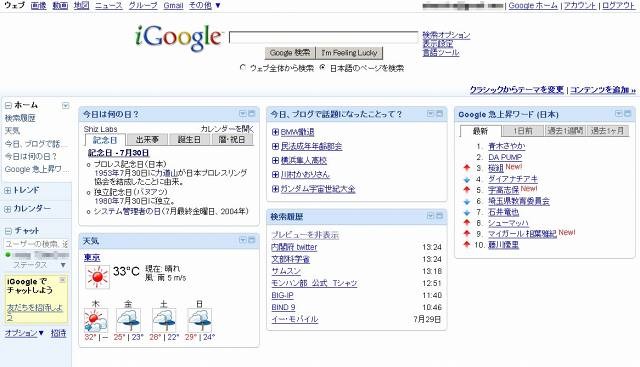Click クラシックからテーマを変更 link
Viewport: 640px width, 367px height.
click(516, 90)
